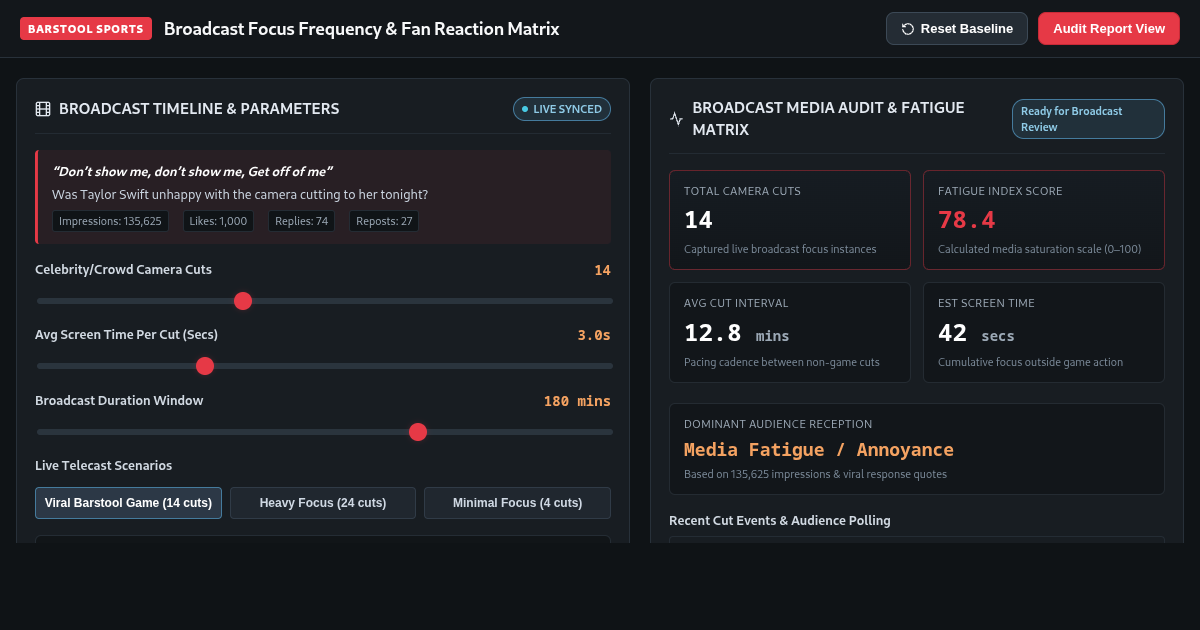Click the Celebrity/Crowd Camera Cuts value 14
The image size is (1200, 630).
click(x=602, y=270)
